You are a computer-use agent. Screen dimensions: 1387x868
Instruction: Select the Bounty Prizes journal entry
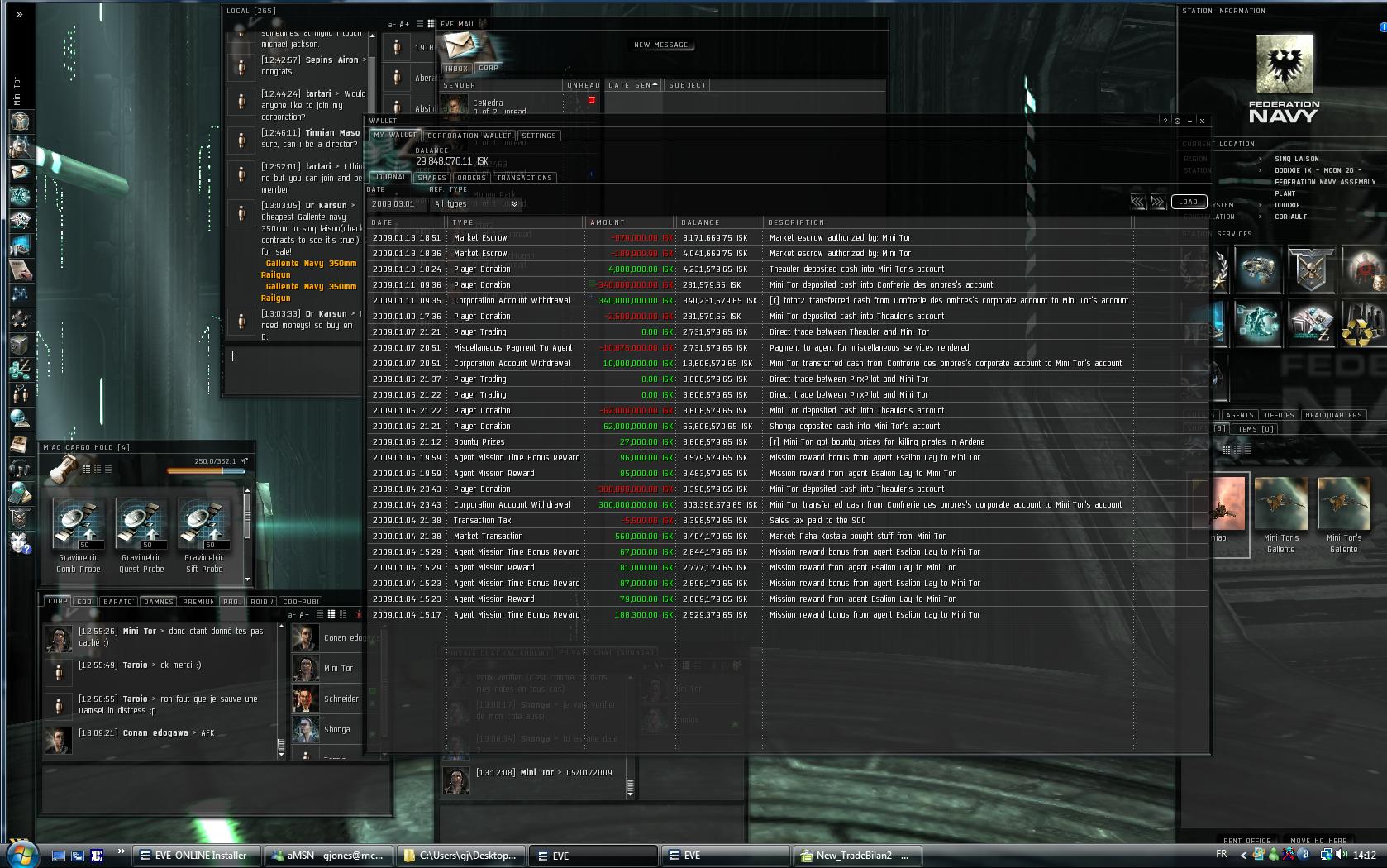coord(787,442)
